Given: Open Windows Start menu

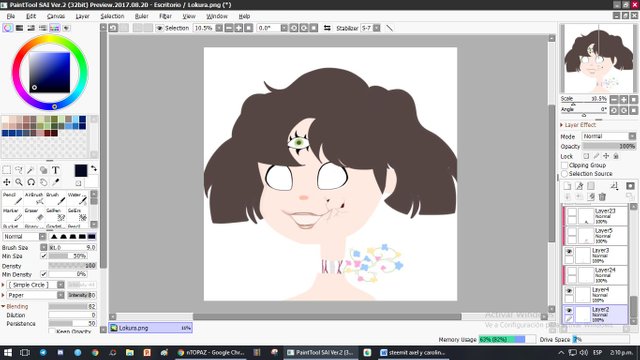Looking at the screenshot, I should 8,352.
